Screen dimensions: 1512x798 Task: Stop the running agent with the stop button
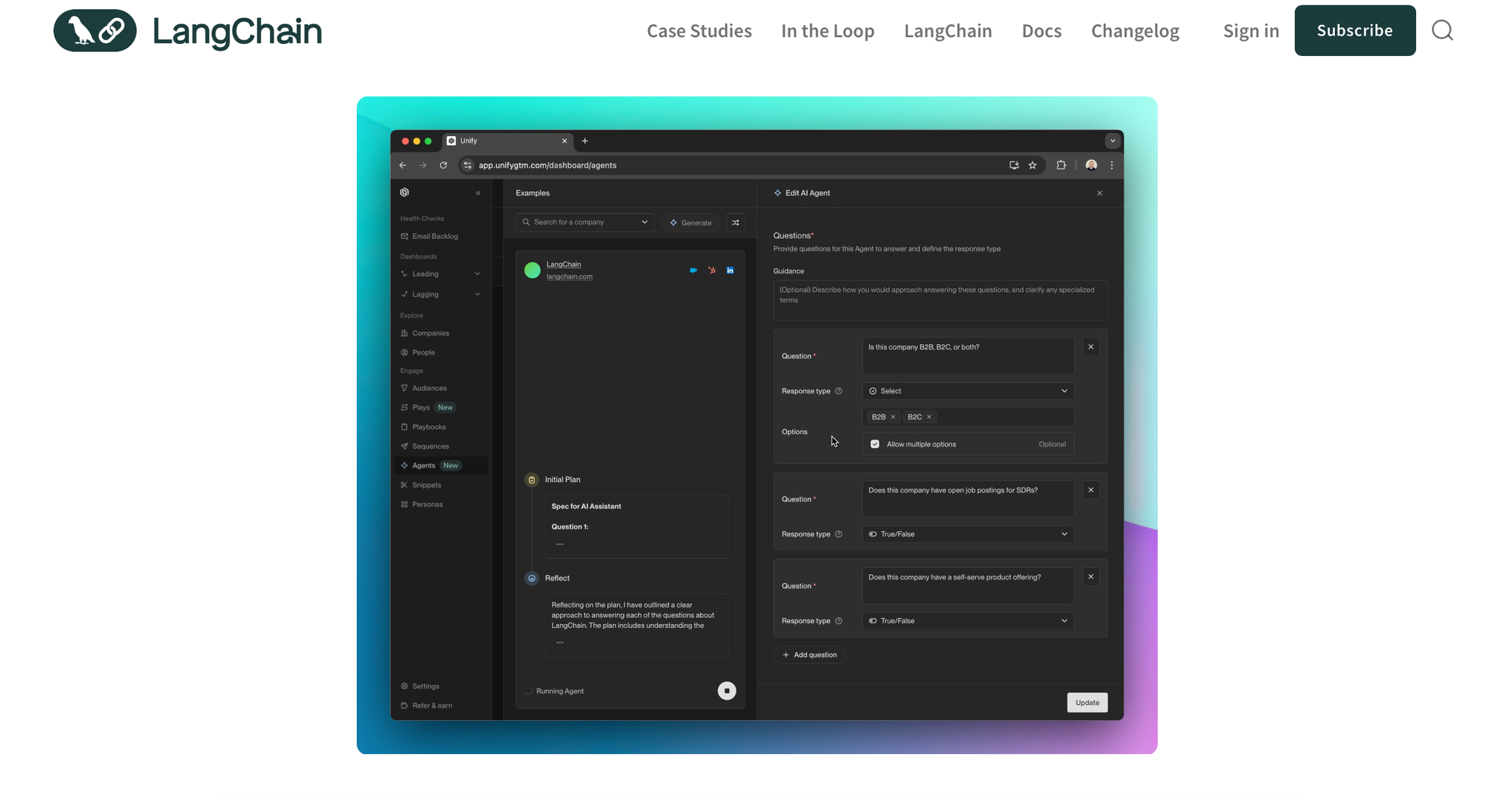[x=727, y=691]
